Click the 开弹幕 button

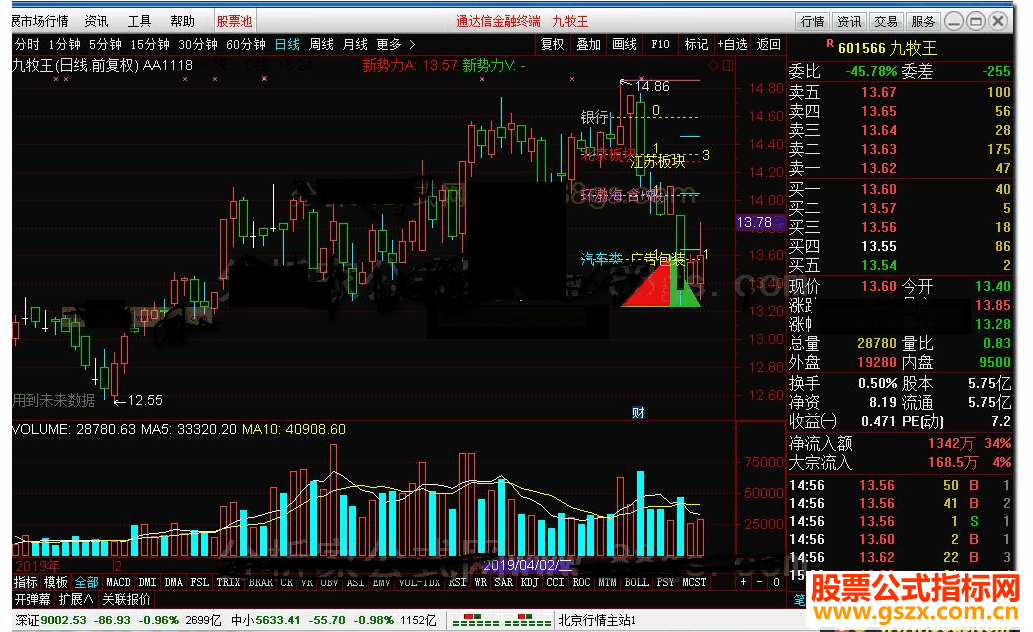(32, 599)
